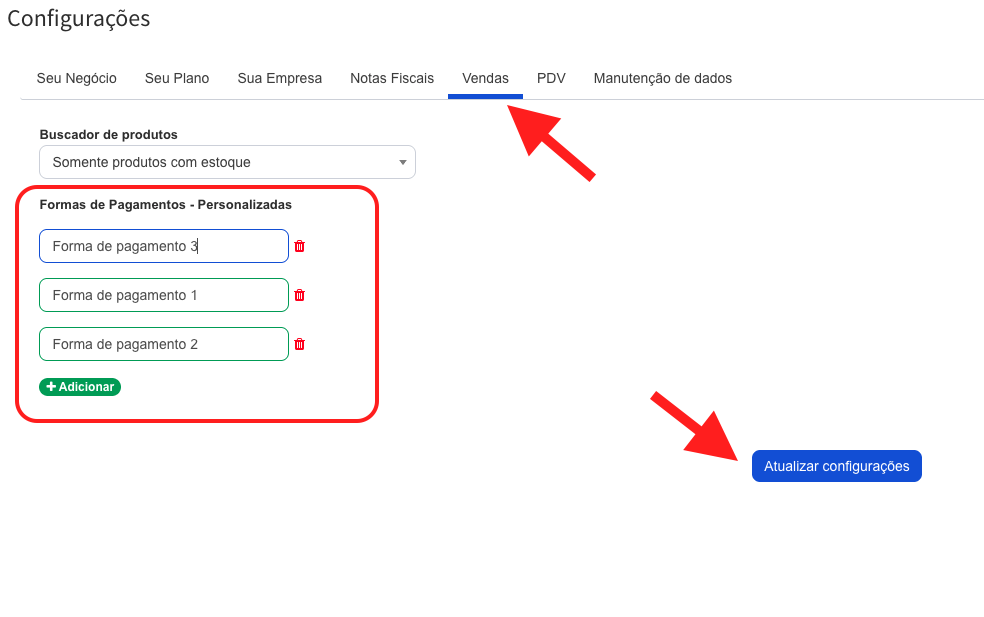984x617 pixels.
Task: Delete Forma de pagamento 1 with trash icon
Action: [x=299, y=295]
